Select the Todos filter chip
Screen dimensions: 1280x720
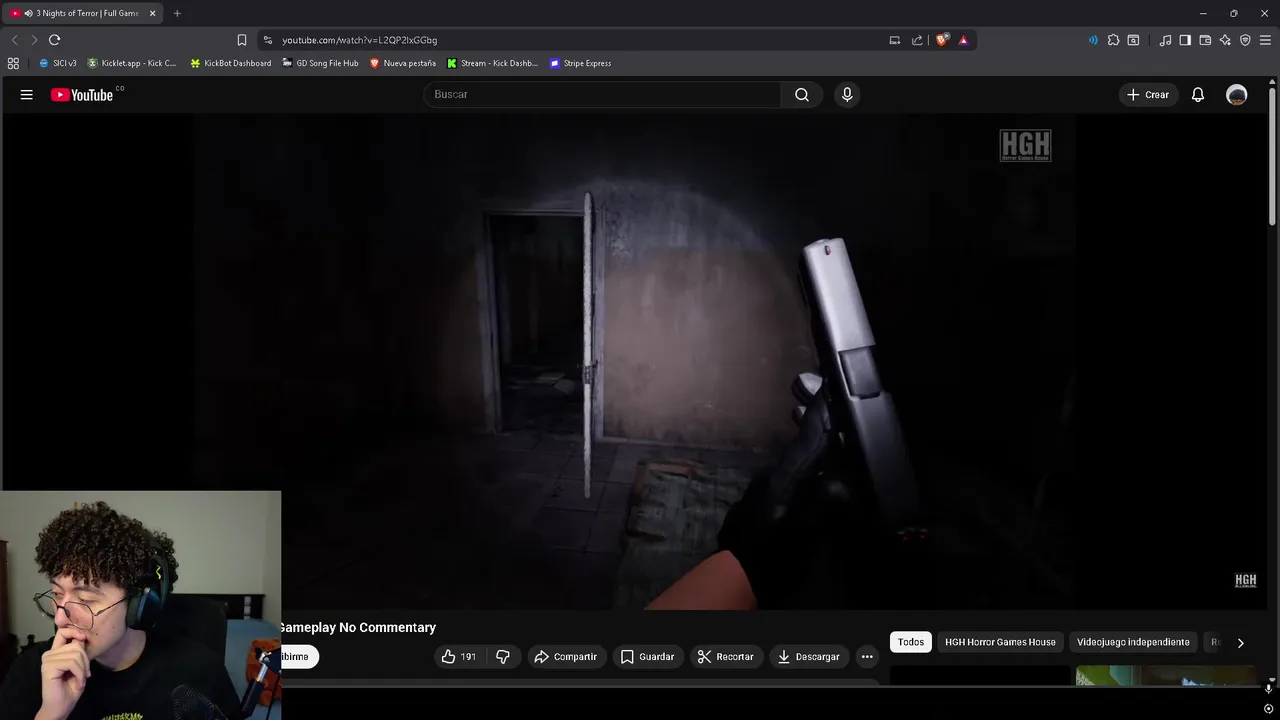tap(911, 642)
